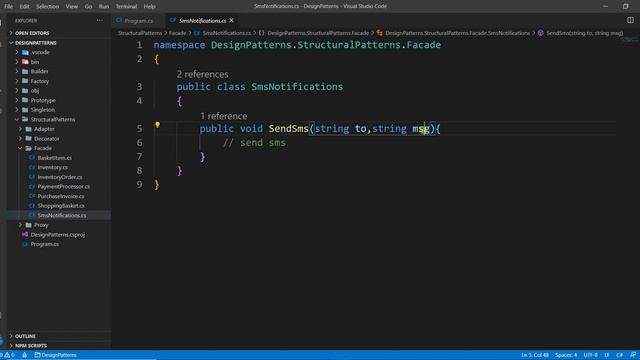This screenshot has height=360, width=640.
Task: Click line number 1 in the gutter
Action: (x=140, y=45)
